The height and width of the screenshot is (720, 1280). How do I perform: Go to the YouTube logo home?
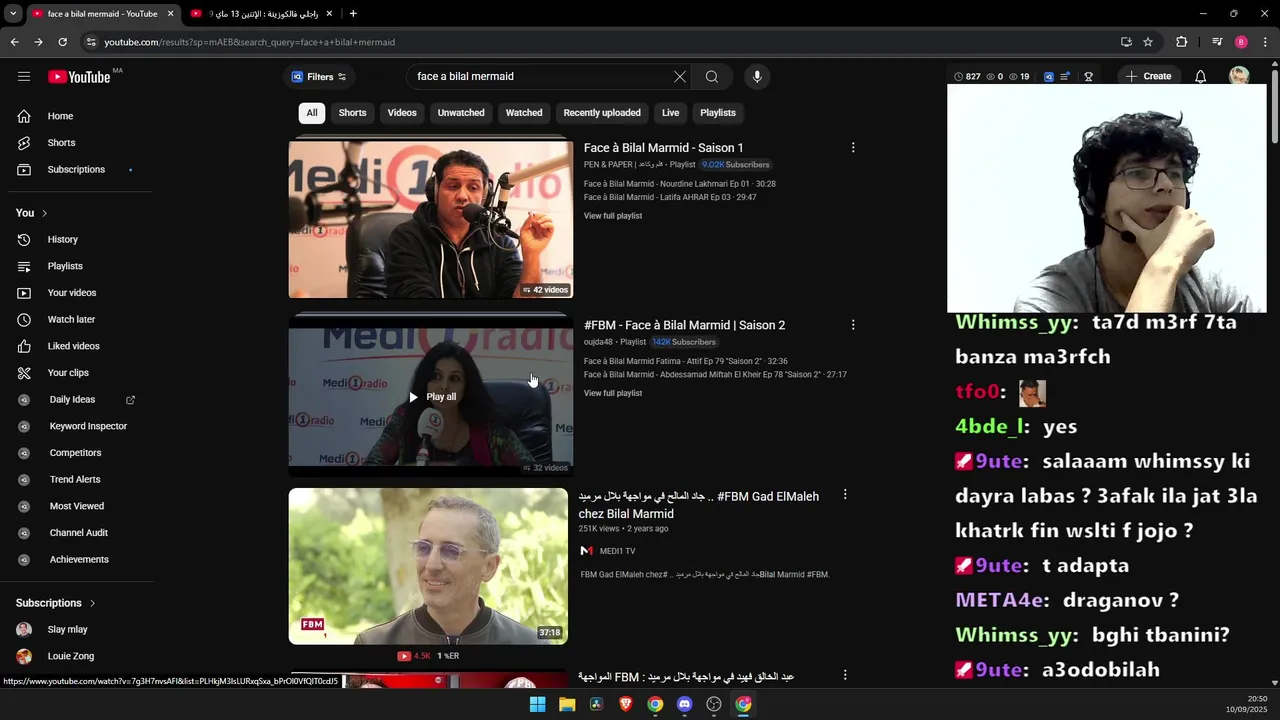(79, 77)
